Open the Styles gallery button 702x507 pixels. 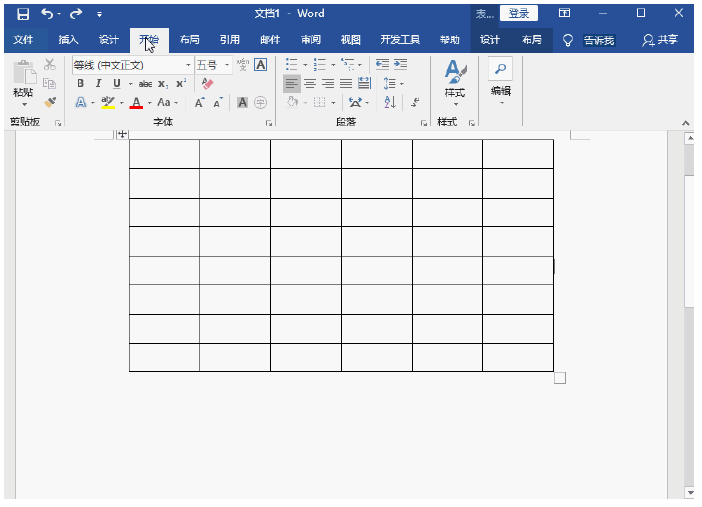[455, 83]
